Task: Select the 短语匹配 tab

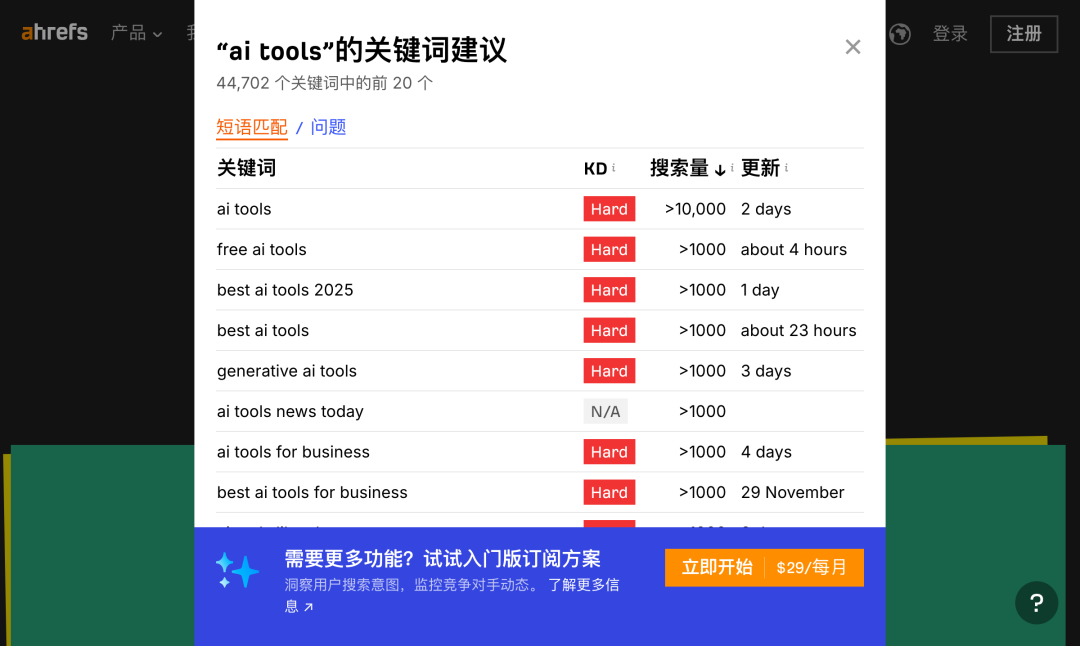Action: (251, 127)
